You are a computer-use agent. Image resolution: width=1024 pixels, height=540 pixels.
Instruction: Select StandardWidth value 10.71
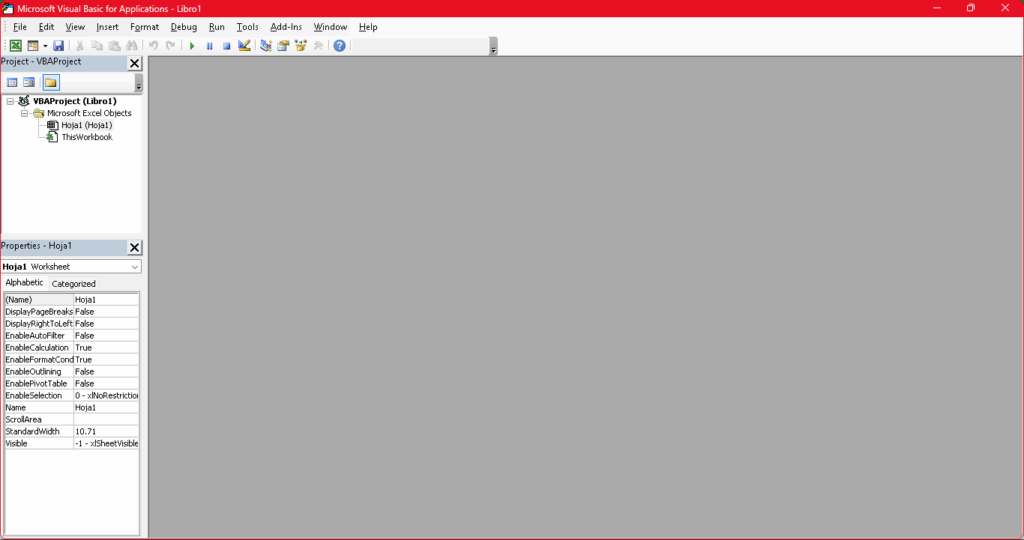coord(106,432)
